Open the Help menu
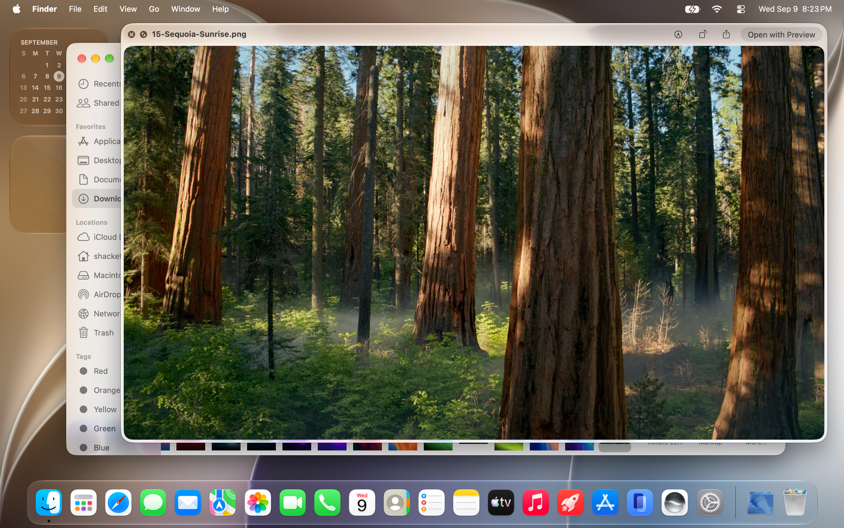Viewport: 844px width, 528px height. click(220, 9)
